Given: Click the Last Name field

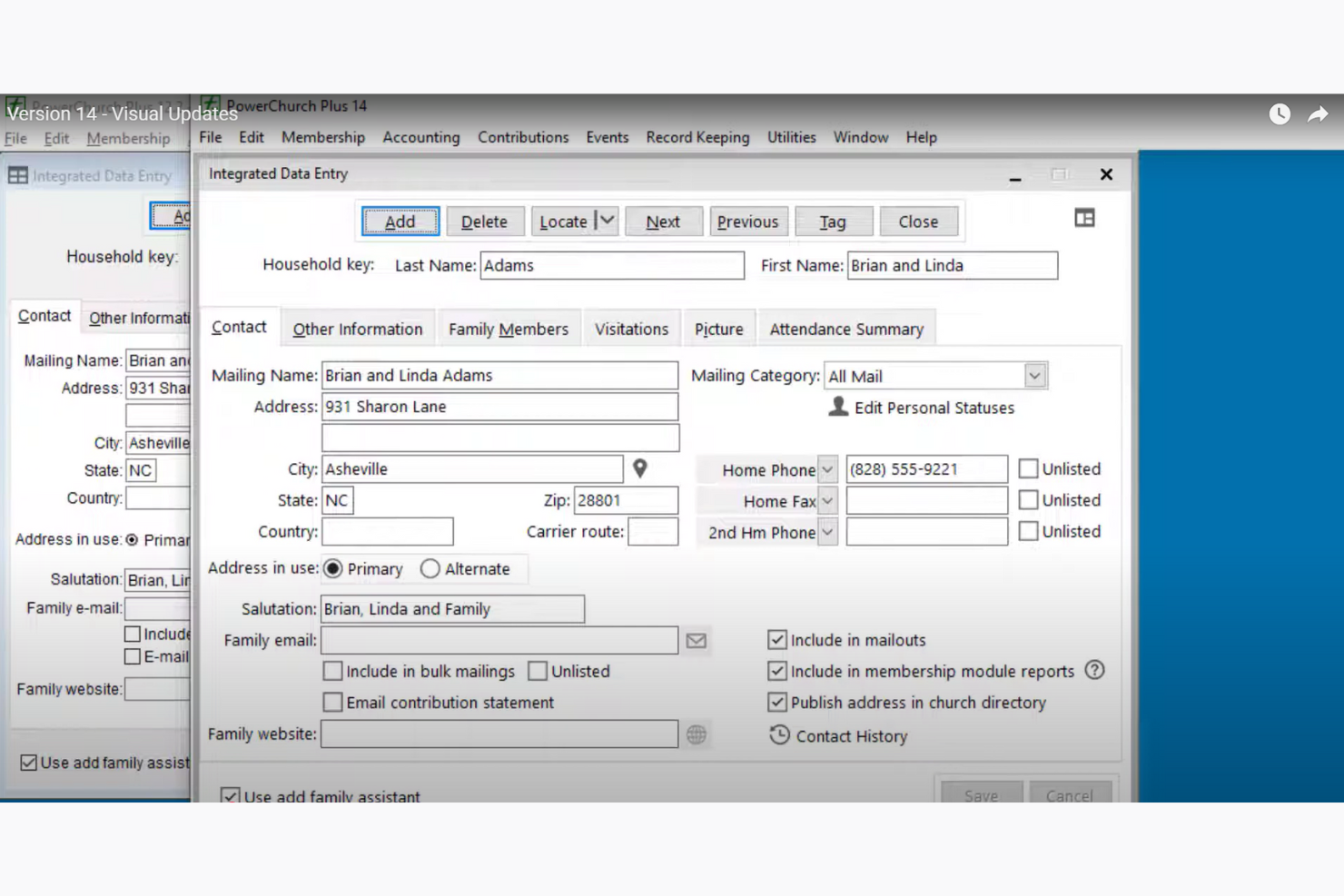Looking at the screenshot, I should point(612,265).
